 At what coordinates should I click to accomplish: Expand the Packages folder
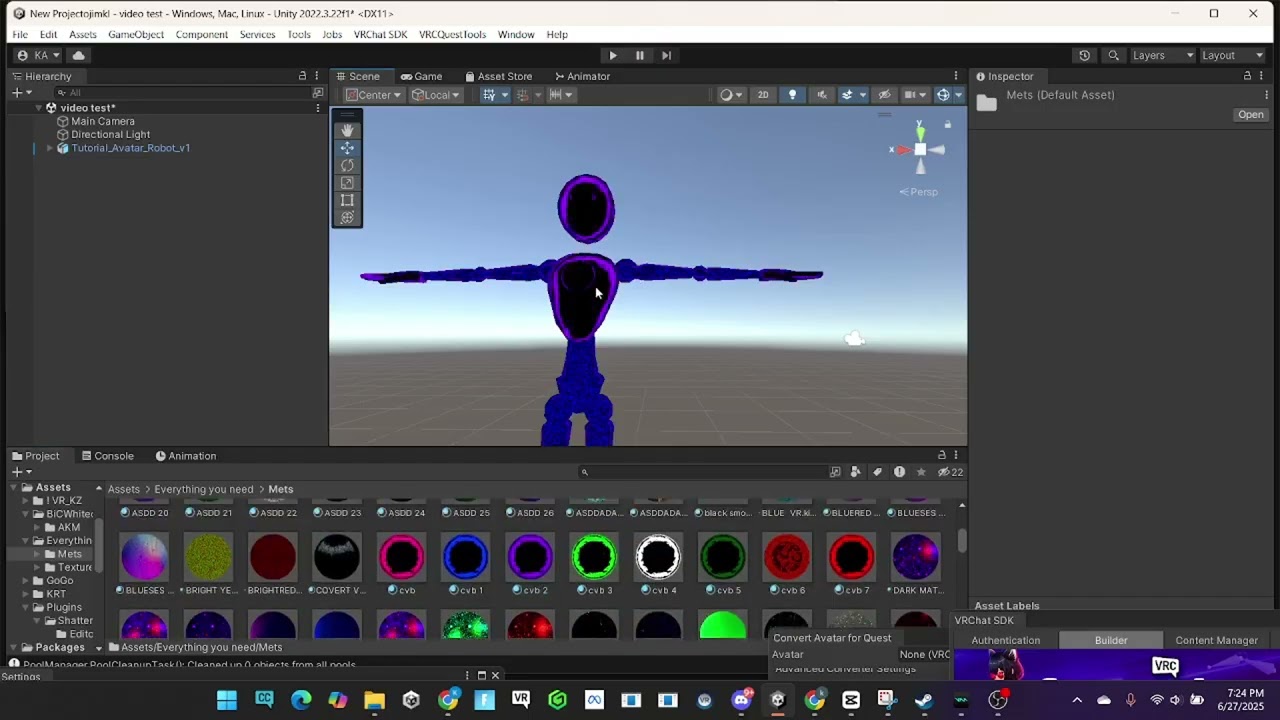tap(14, 647)
